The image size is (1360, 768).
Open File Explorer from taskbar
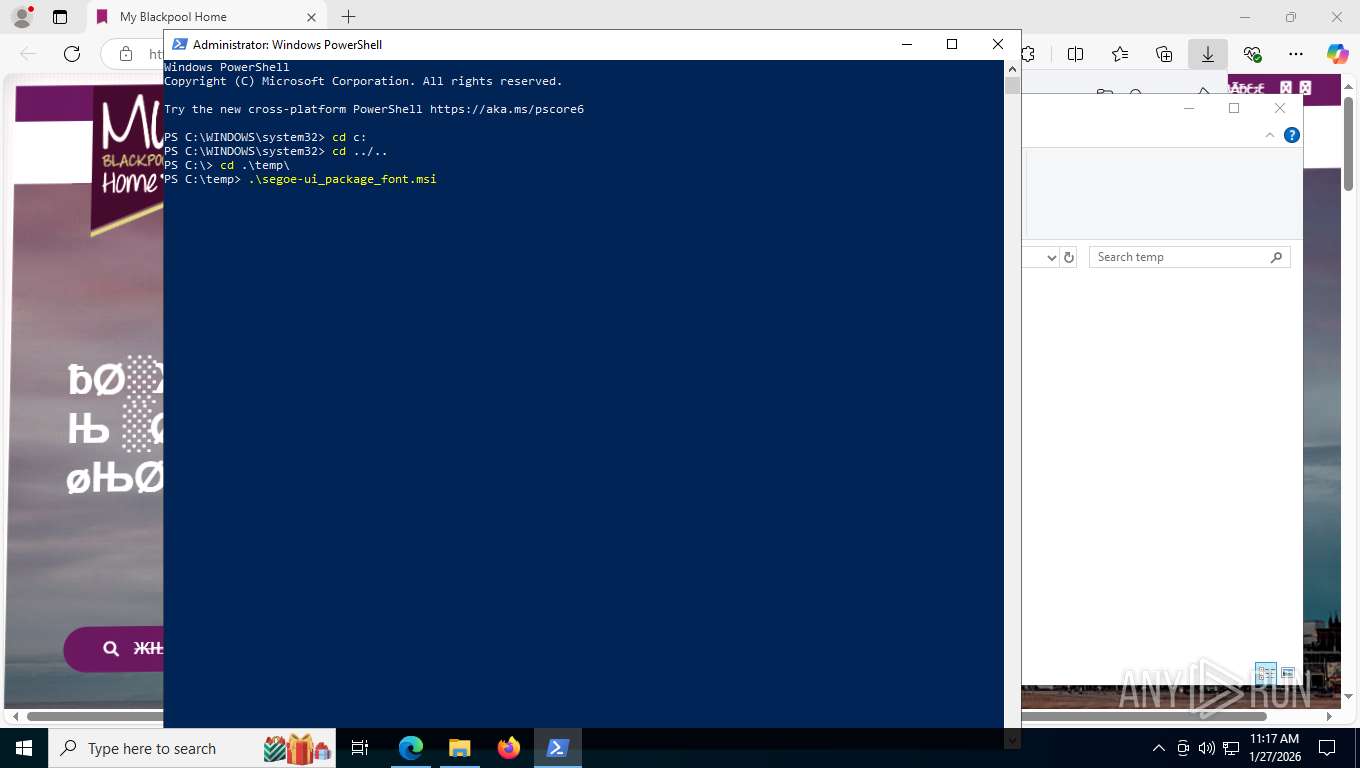click(x=459, y=748)
